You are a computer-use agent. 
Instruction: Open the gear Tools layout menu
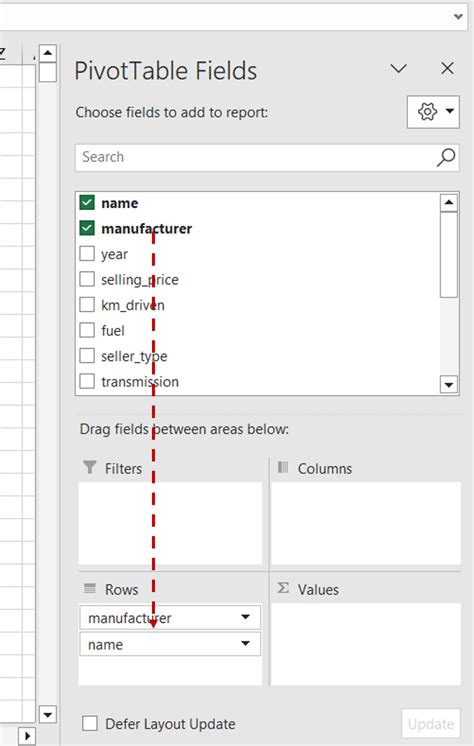pyautogui.click(x=433, y=112)
